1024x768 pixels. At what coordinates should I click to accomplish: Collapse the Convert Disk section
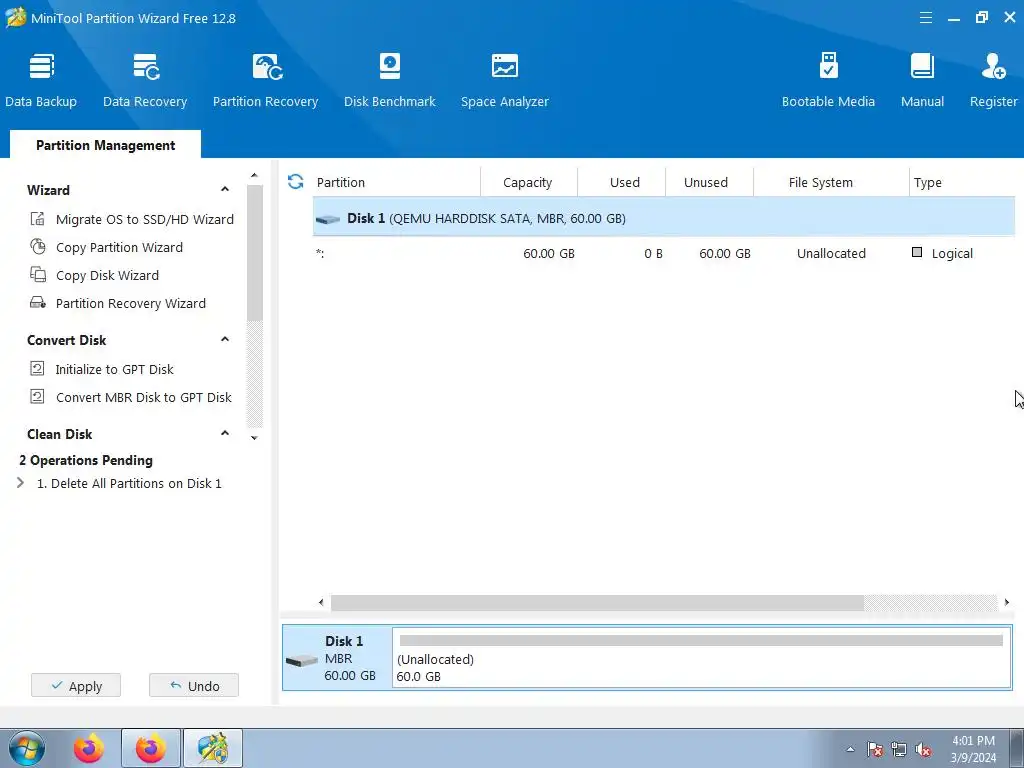click(x=225, y=340)
